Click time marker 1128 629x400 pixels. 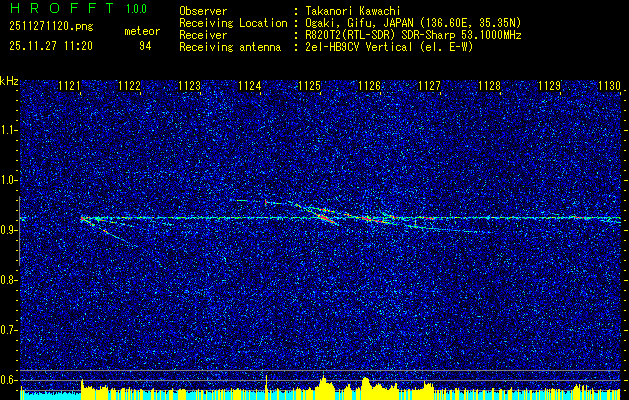490,85
